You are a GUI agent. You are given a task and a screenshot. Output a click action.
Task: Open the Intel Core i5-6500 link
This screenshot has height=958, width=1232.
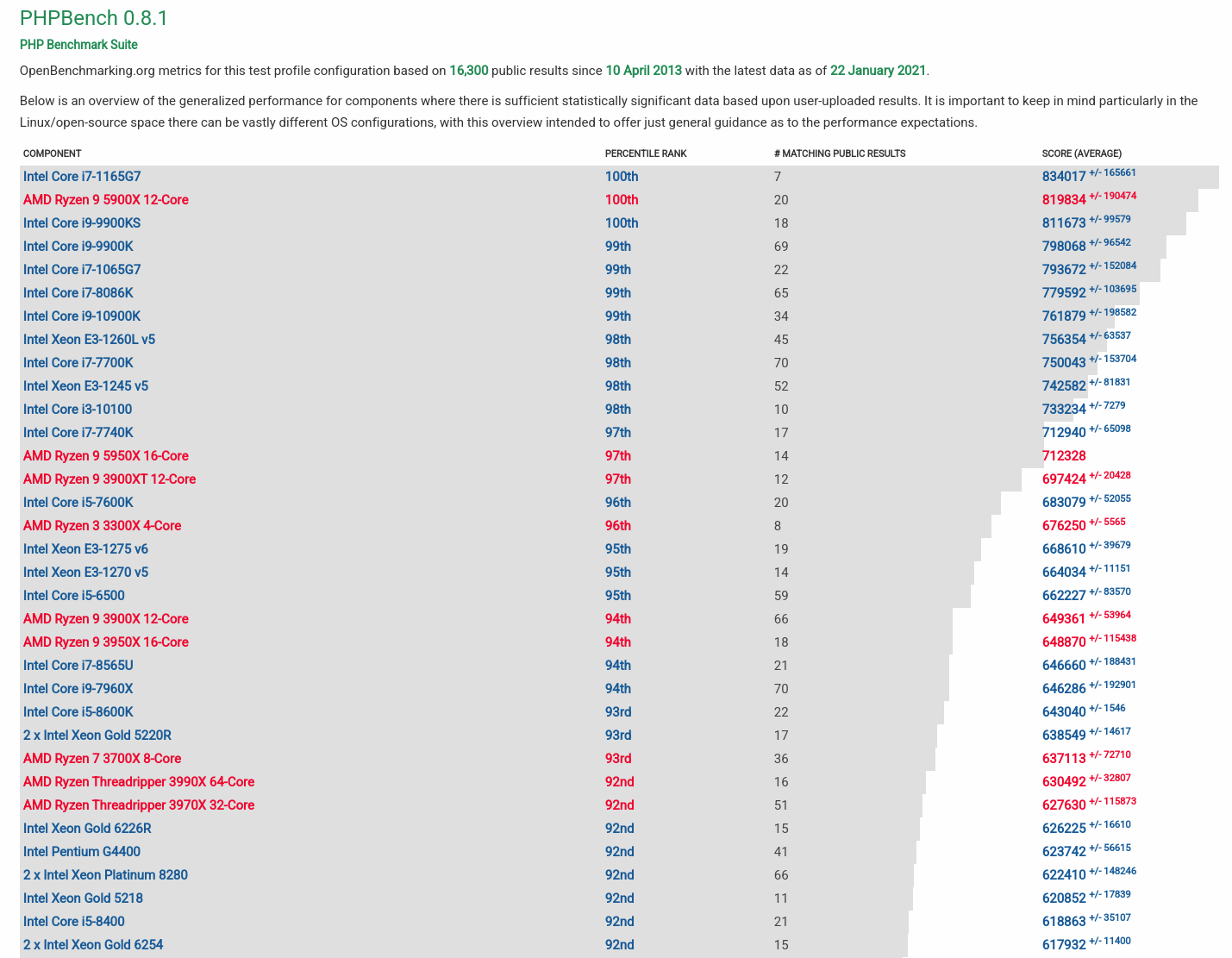coord(74,596)
